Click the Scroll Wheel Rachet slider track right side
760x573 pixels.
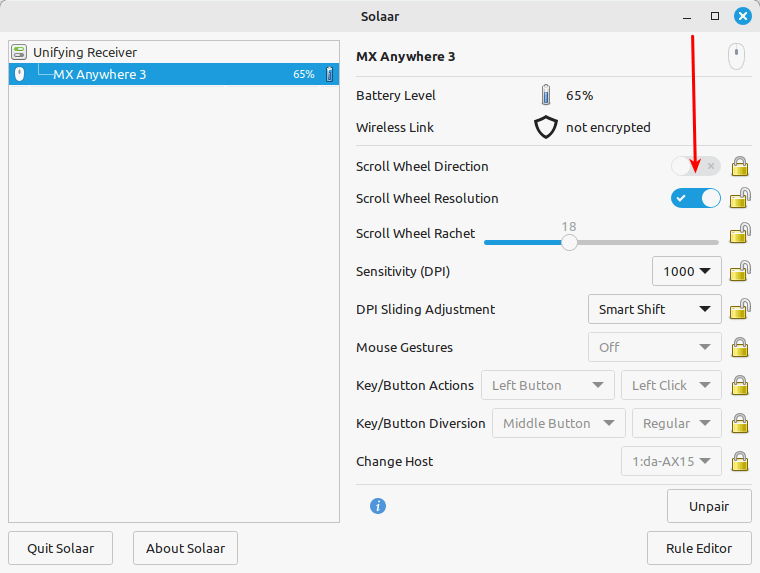click(x=648, y=242)
